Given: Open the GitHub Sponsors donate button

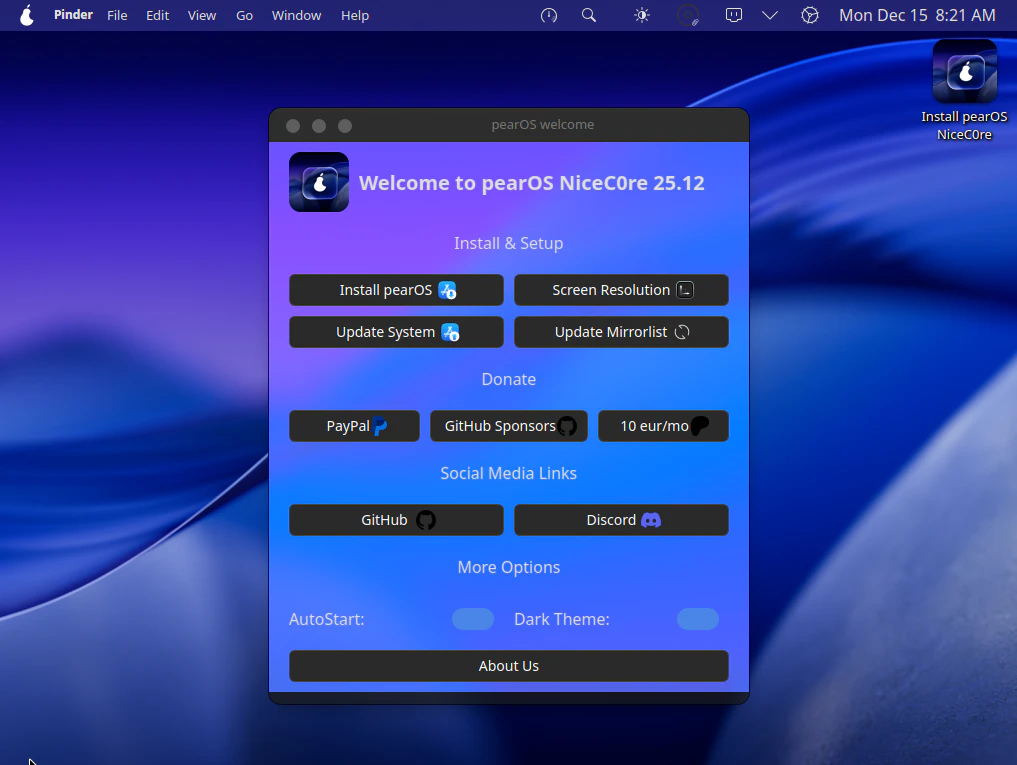Looking at the screenshot, I should (x=508, y=426).
